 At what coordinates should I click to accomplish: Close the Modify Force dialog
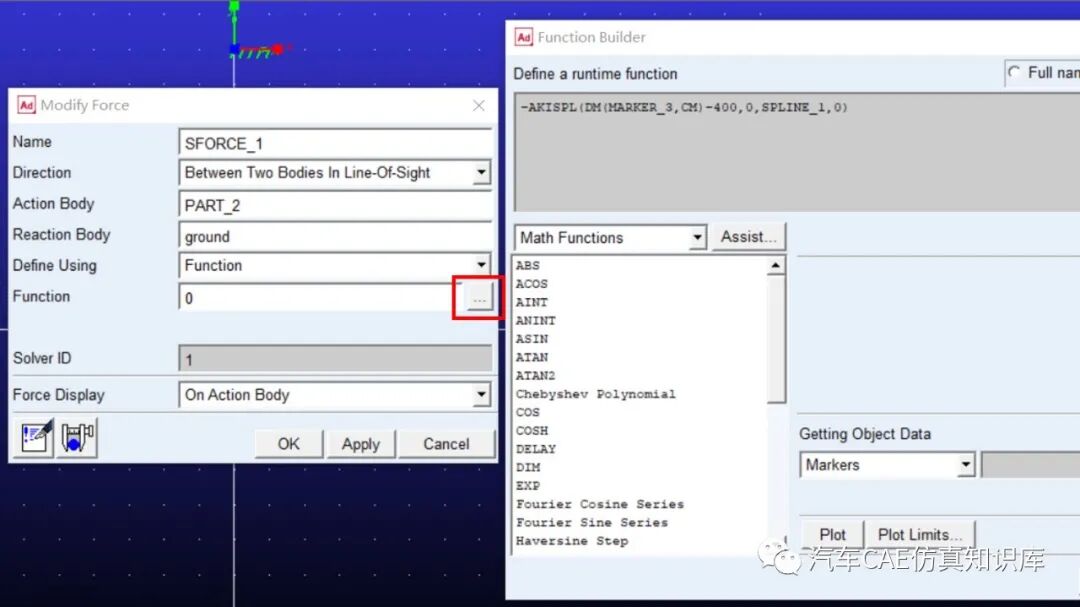479,105
